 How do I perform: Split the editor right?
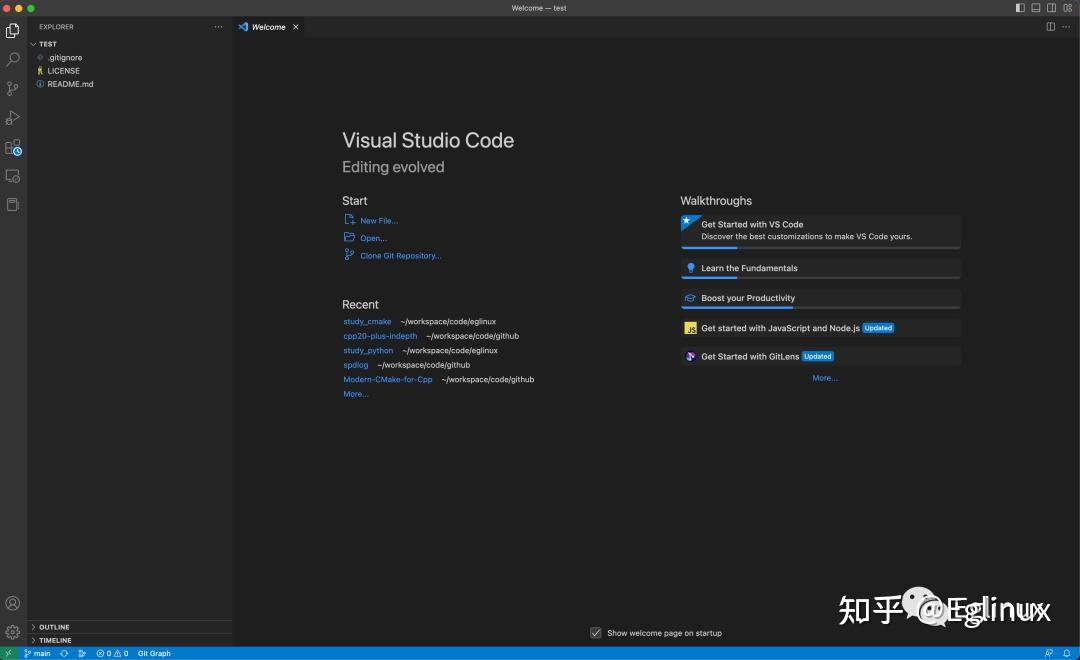(x=1050, y=27)
